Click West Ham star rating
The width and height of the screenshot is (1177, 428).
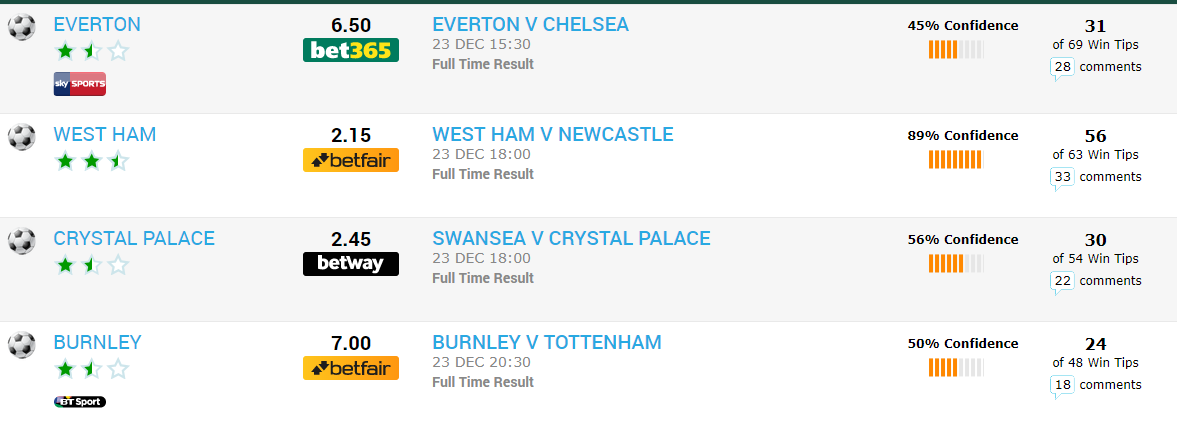point(92,161)
